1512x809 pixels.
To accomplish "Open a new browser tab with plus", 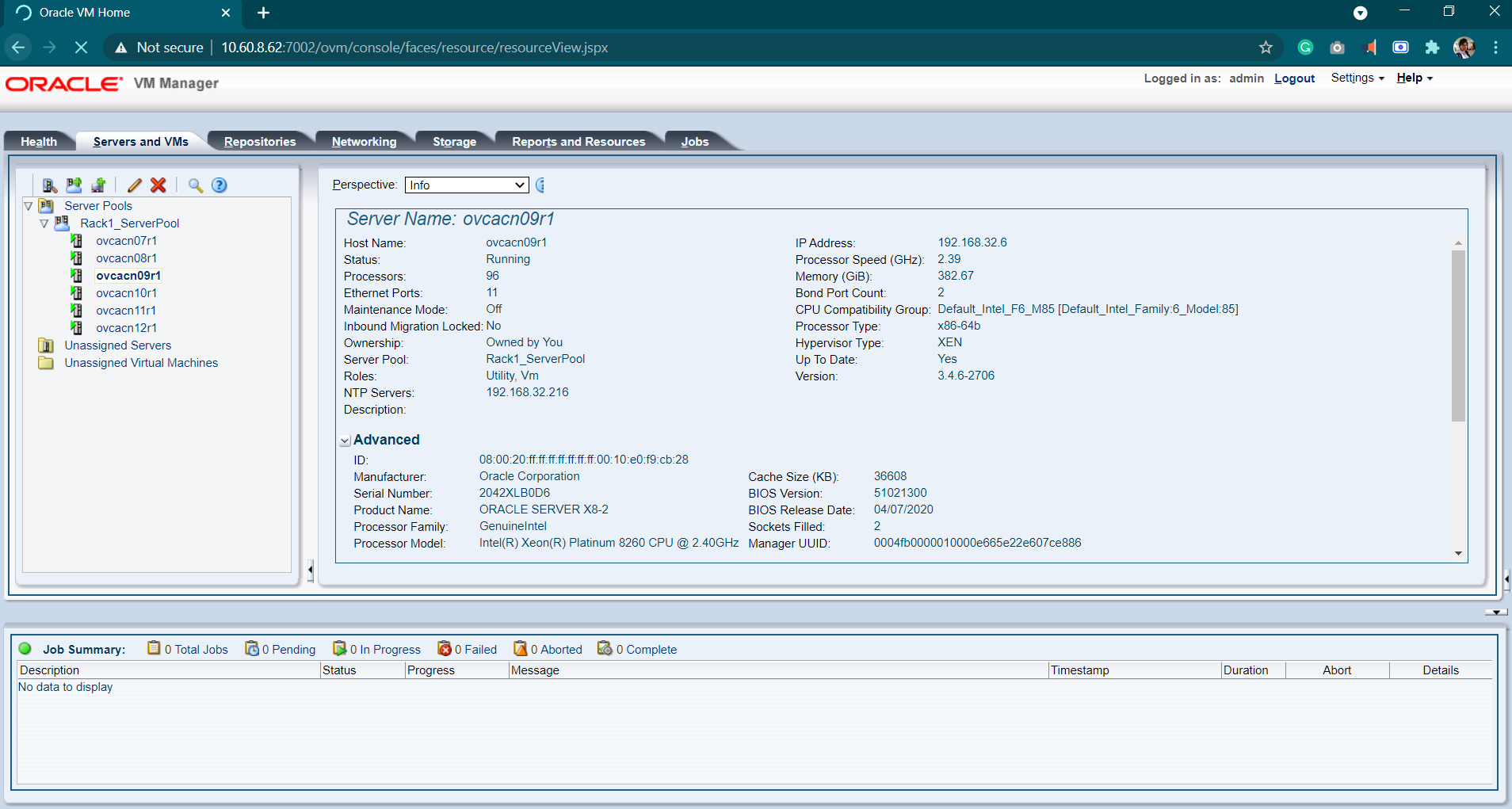I will coord(264,13).
